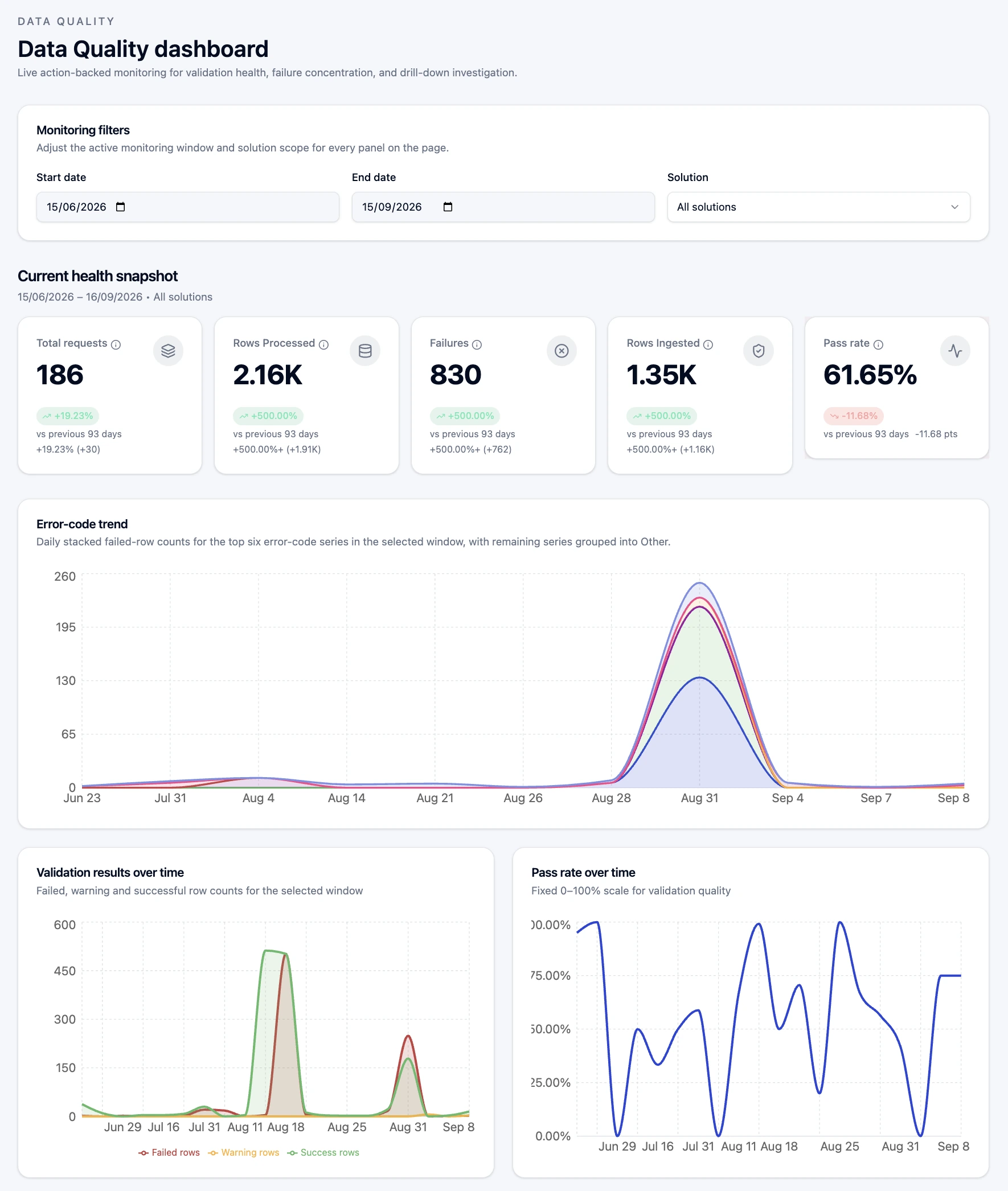Click the +19.23% trend badge
1008x1191 pixels.
click(67, 416)
